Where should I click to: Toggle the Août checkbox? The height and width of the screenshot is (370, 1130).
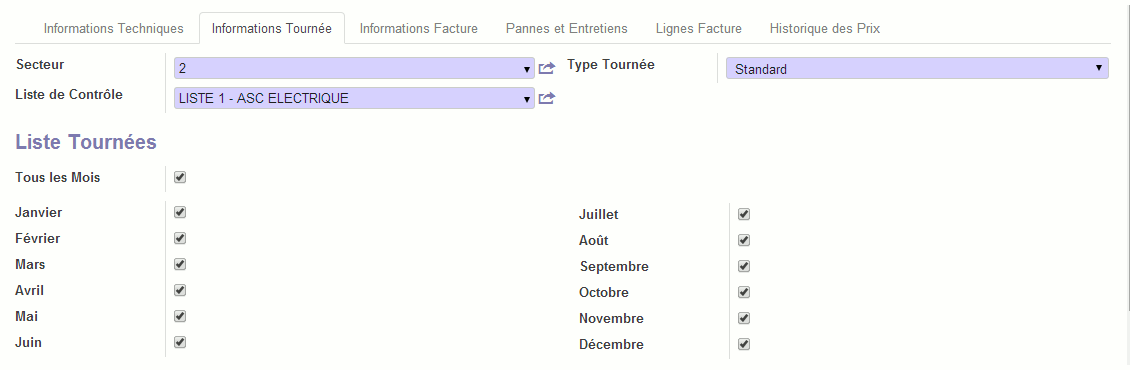click(744, 240)
